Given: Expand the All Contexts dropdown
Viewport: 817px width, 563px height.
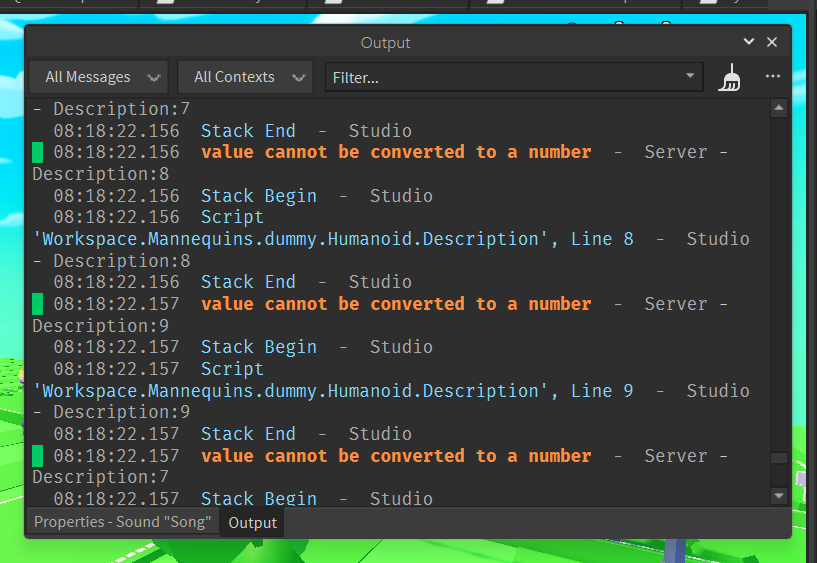Looking at the screenshot, I should (x=245, y=77).
